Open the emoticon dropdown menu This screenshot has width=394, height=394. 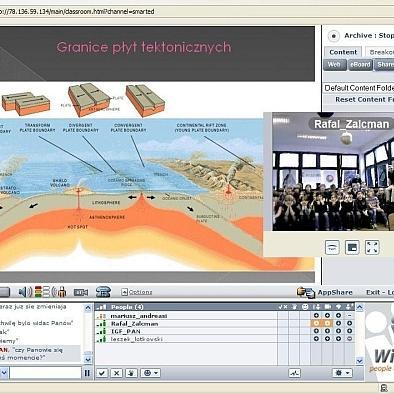tap(151, 373)
